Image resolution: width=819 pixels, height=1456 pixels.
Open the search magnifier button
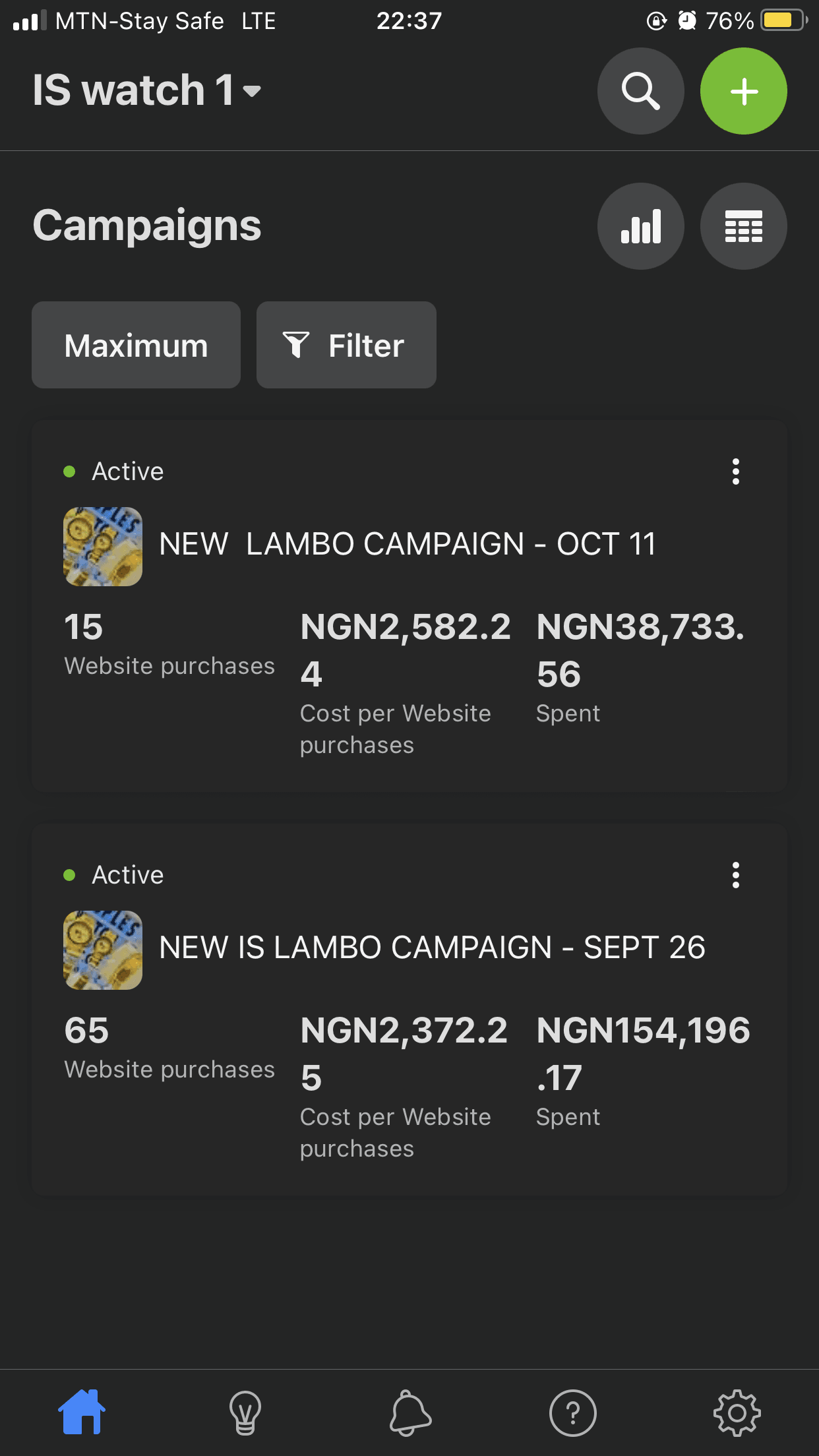coord(640,91)
